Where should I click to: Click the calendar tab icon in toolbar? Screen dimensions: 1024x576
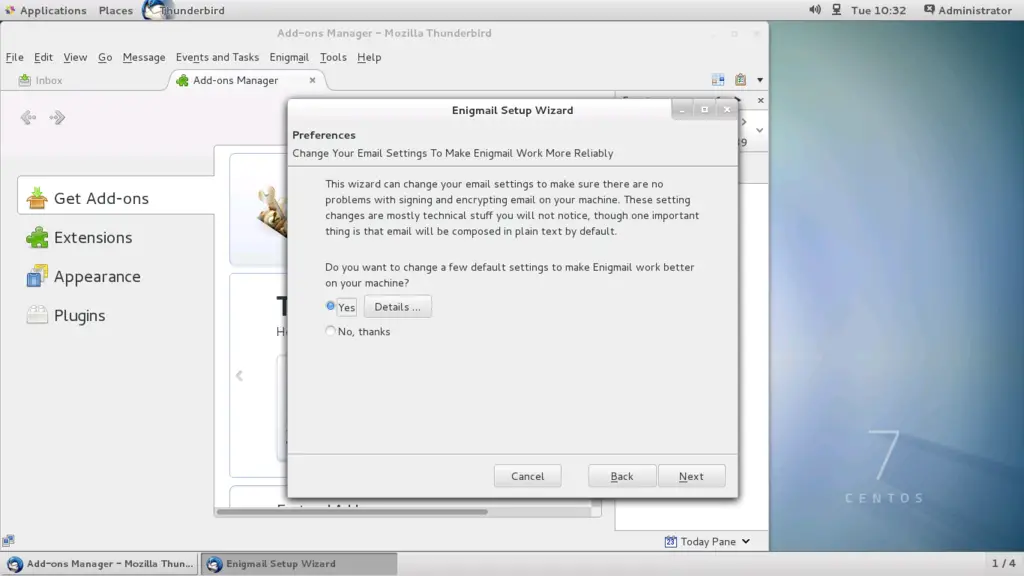point(718,80)
